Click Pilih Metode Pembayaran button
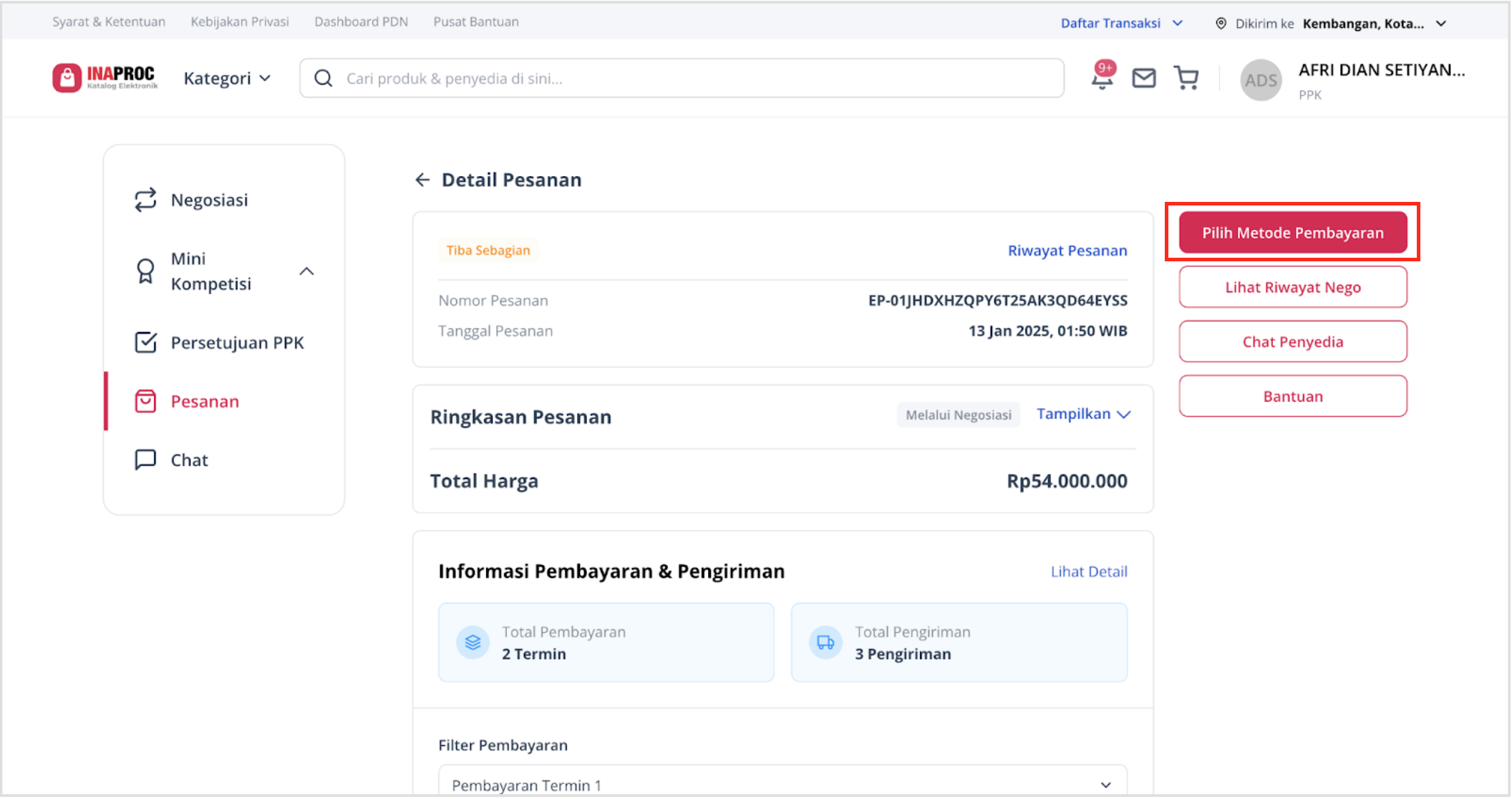Screen dimensions: 1512x799 point(1292,233)
